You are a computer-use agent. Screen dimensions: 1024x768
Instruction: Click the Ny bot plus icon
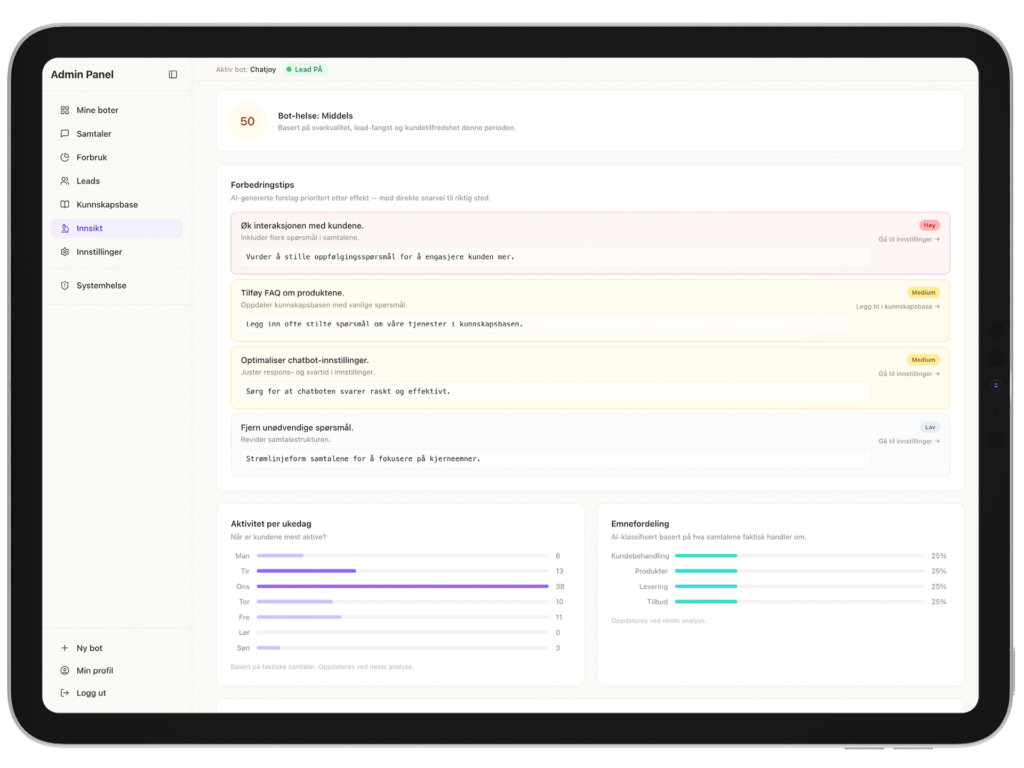(65, 648)
